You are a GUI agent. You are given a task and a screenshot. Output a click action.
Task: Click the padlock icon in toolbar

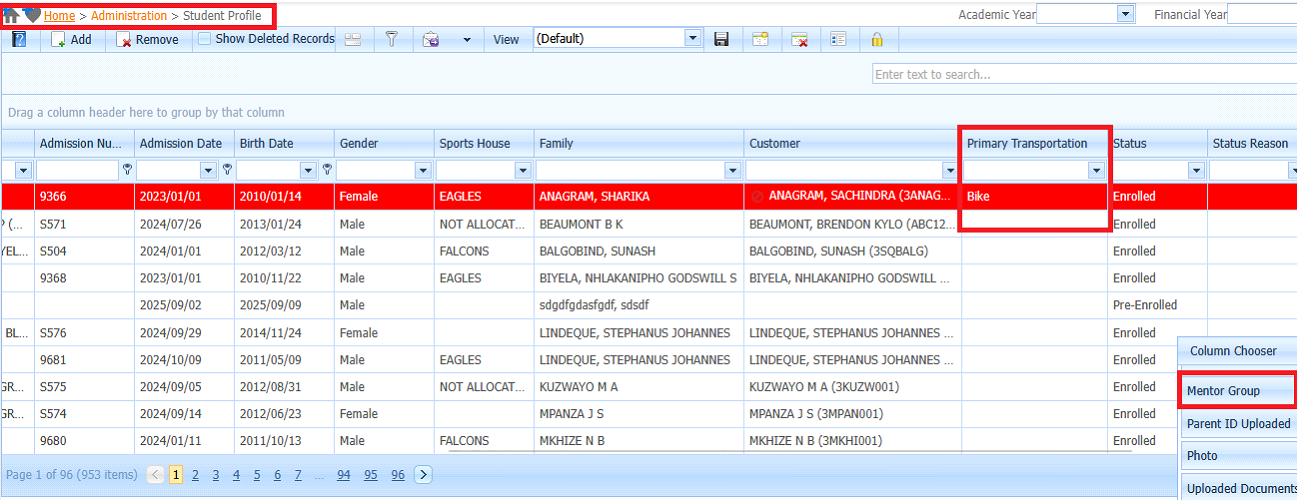(x=877, y=39)
